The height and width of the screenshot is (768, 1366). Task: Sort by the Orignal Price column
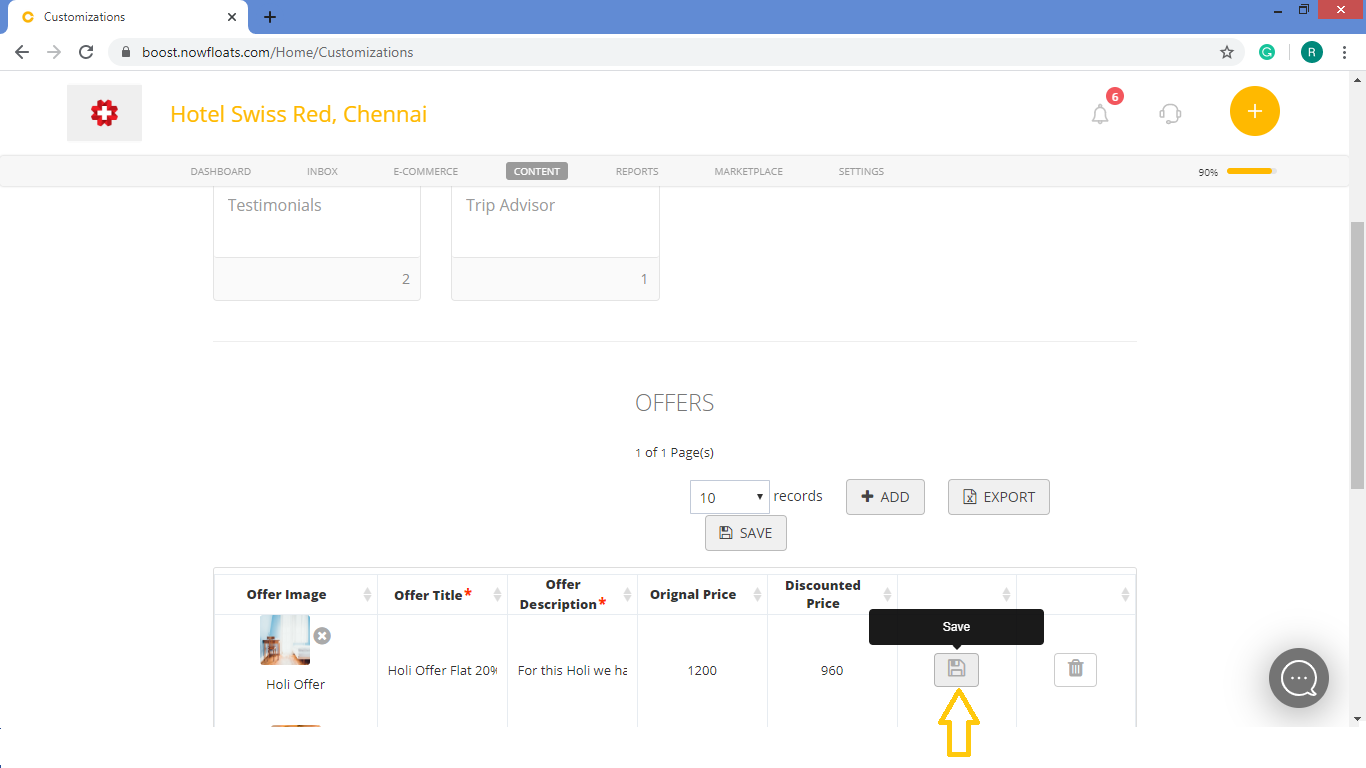coord(703,594)
